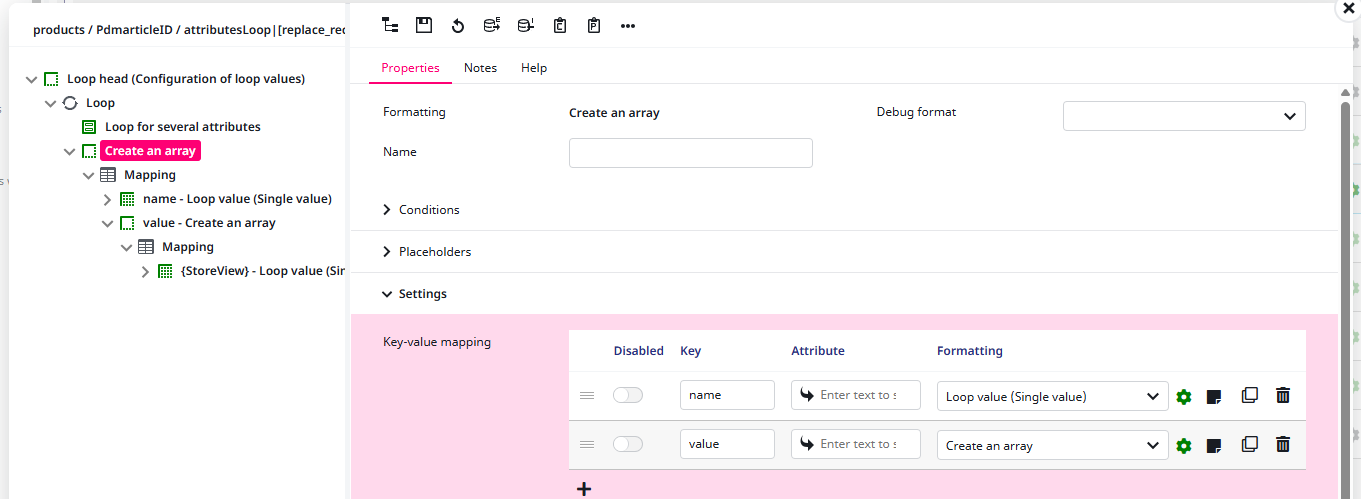Duplicate the name mapping row
1361x499 pixels.
click(1249, 396)
